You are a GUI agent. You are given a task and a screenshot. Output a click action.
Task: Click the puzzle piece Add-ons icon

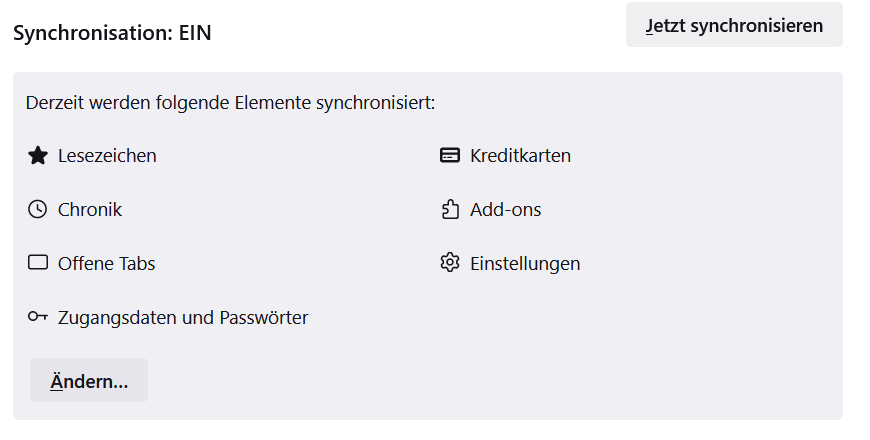450,210
